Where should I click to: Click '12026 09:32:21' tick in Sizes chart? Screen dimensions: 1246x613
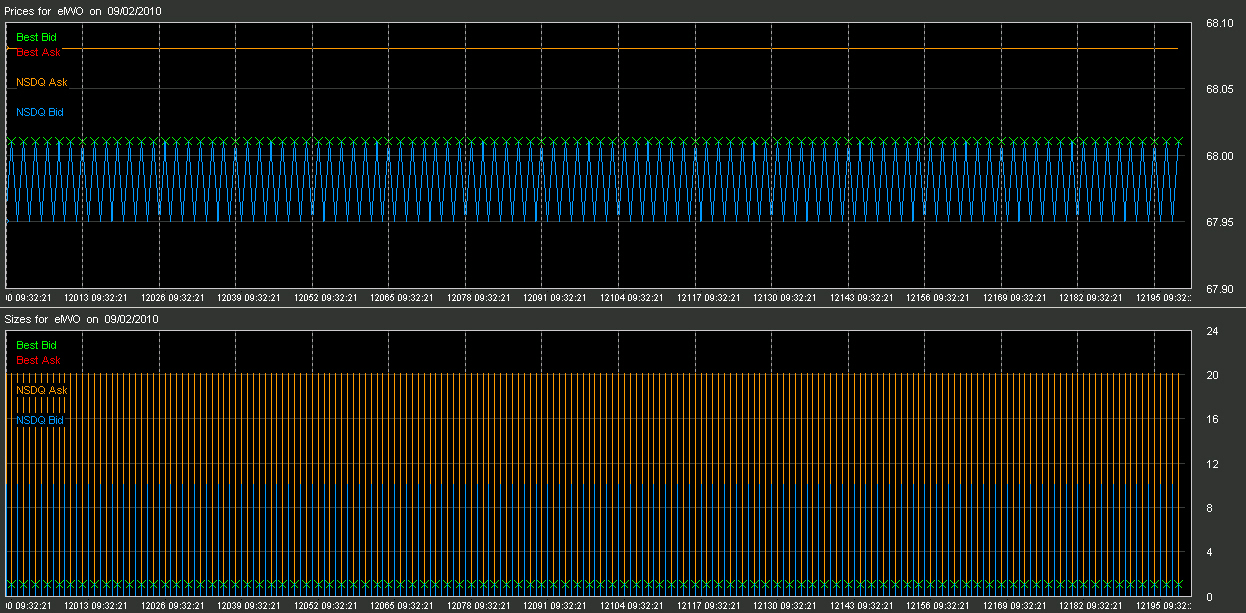173,606
